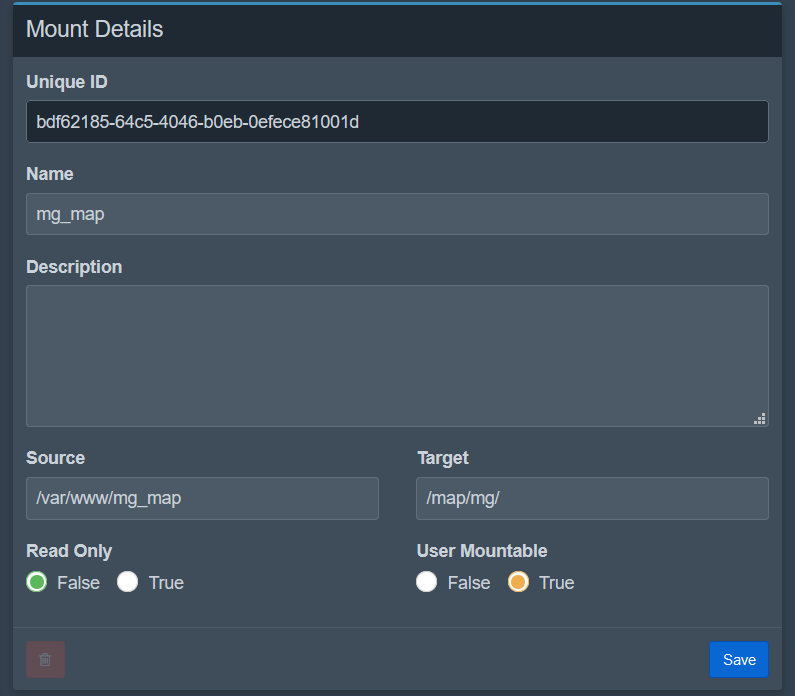Click the Unique ID field
Viewport: 795px width, 696px height.
click(x=398, y=122)
